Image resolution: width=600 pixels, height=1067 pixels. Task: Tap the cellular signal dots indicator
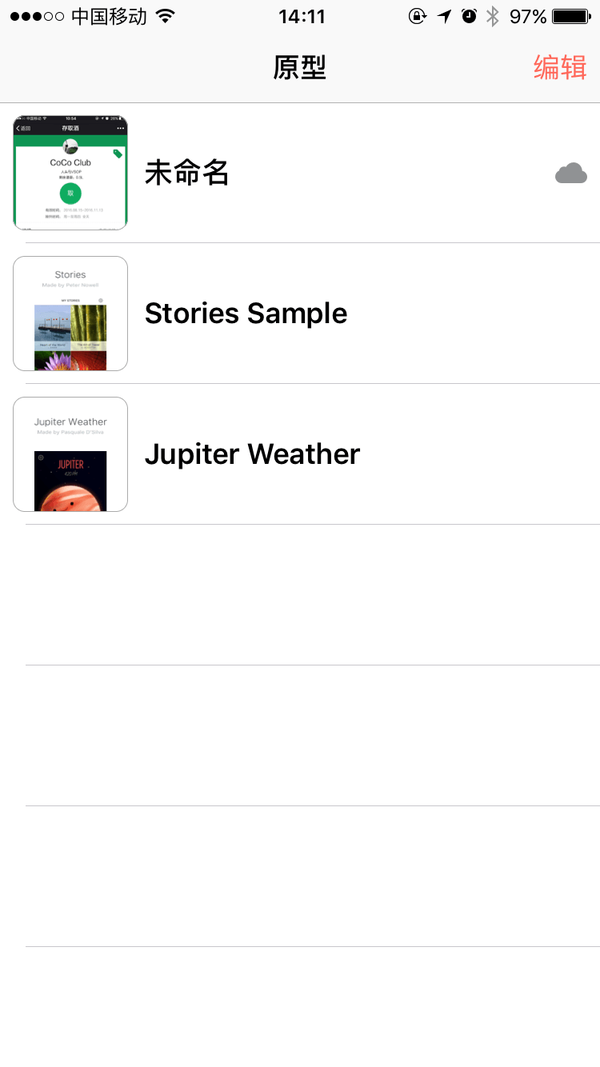point(37,16)
